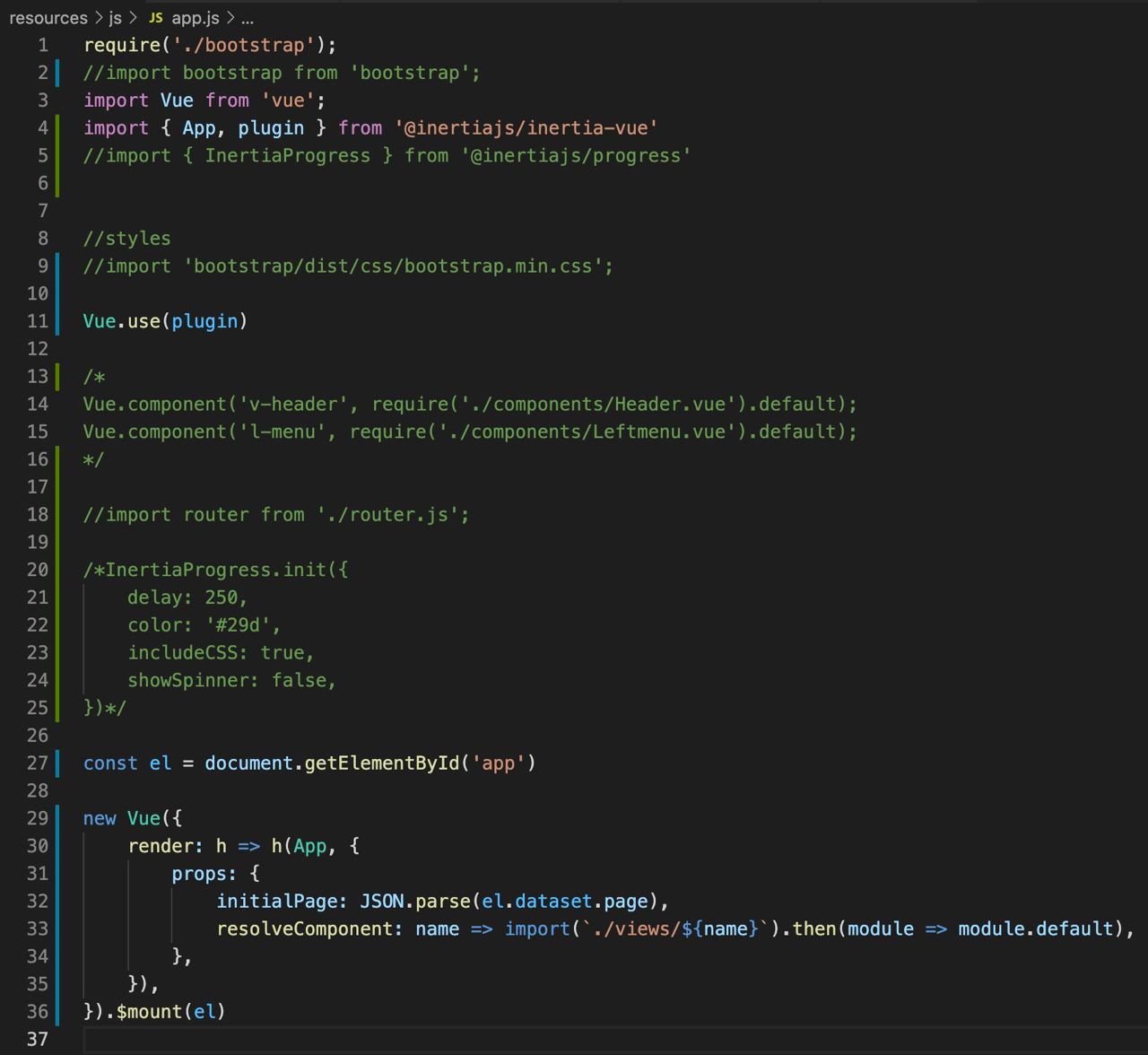1148x1055 pixels.
Task: Click './router.js' in the commented import
Action: [x=387, y=515]
